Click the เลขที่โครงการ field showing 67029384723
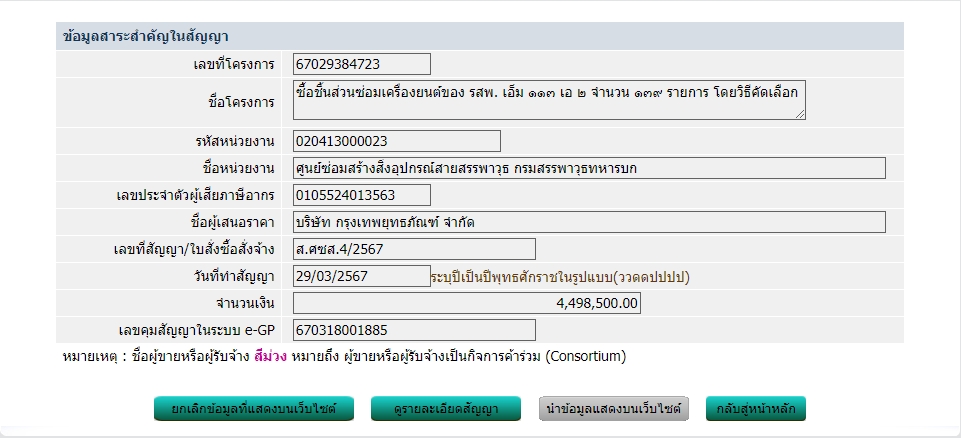Screen dimensions: 961x438 [x=362, y=64]
